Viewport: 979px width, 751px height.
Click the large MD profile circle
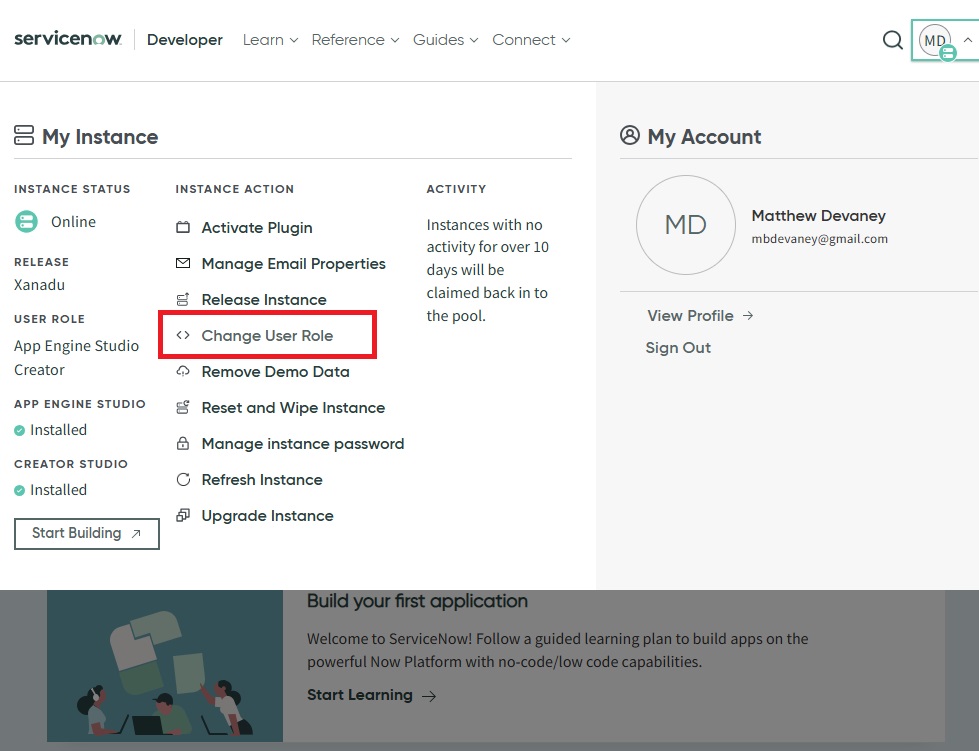click(x=686, y=225)
